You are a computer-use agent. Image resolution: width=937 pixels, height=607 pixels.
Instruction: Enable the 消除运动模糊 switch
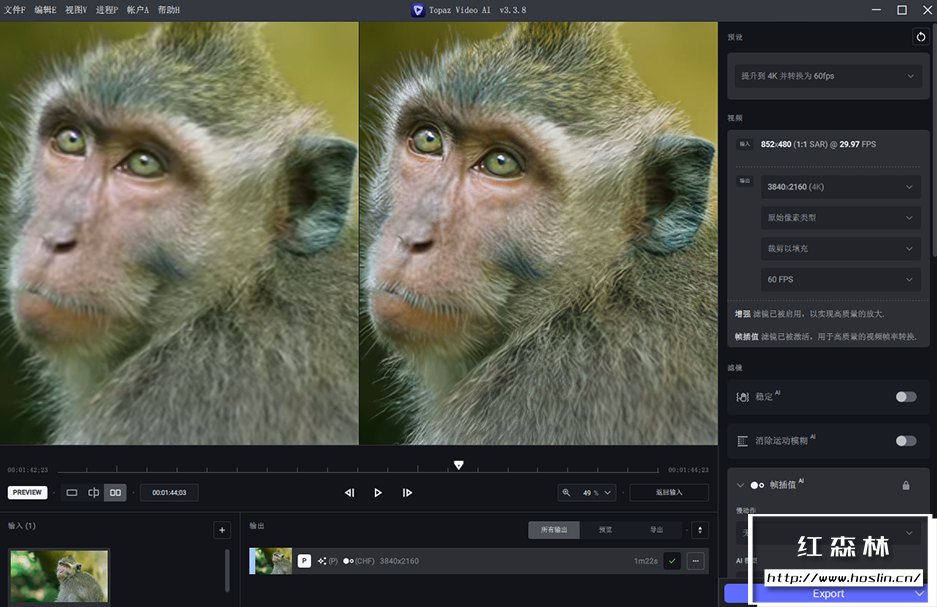[905, 441]
